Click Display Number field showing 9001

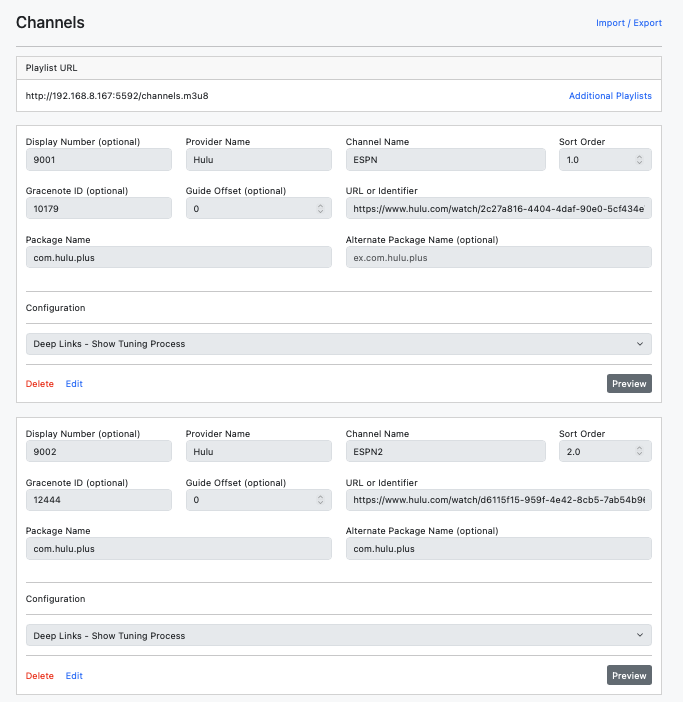98,160
